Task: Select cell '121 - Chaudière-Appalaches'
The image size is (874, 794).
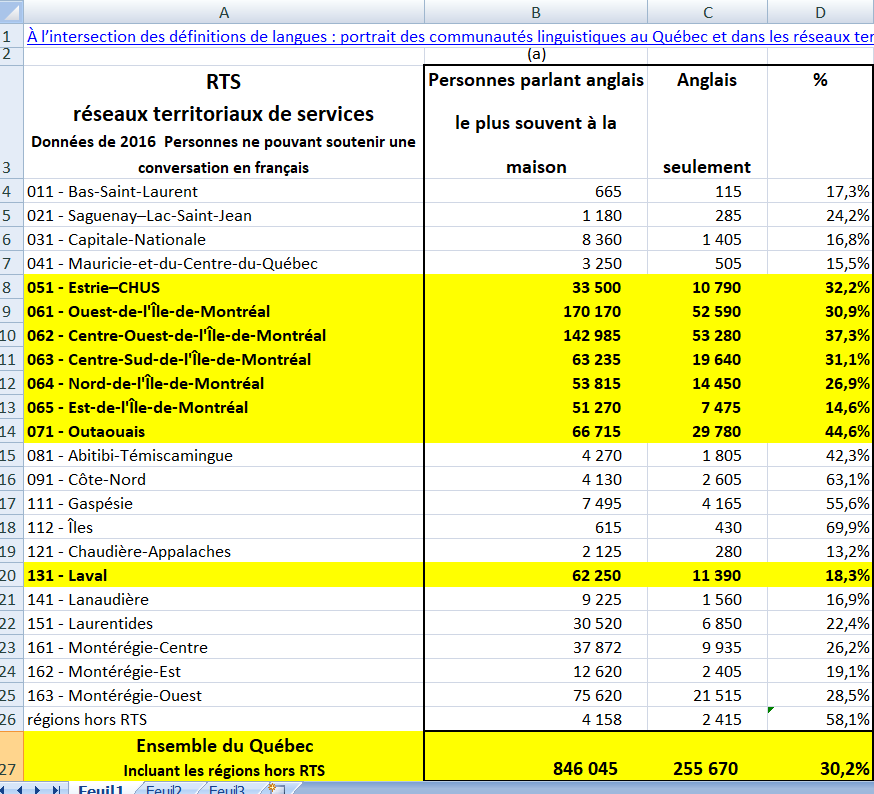Action: click(x=224, y=551)
